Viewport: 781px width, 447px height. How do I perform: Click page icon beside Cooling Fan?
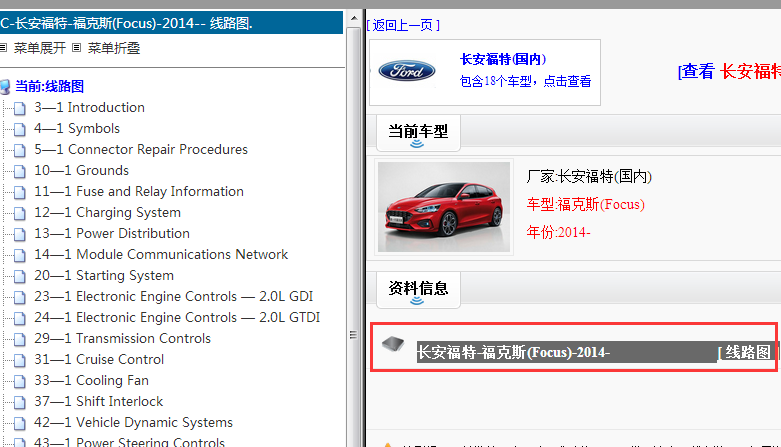20,381
